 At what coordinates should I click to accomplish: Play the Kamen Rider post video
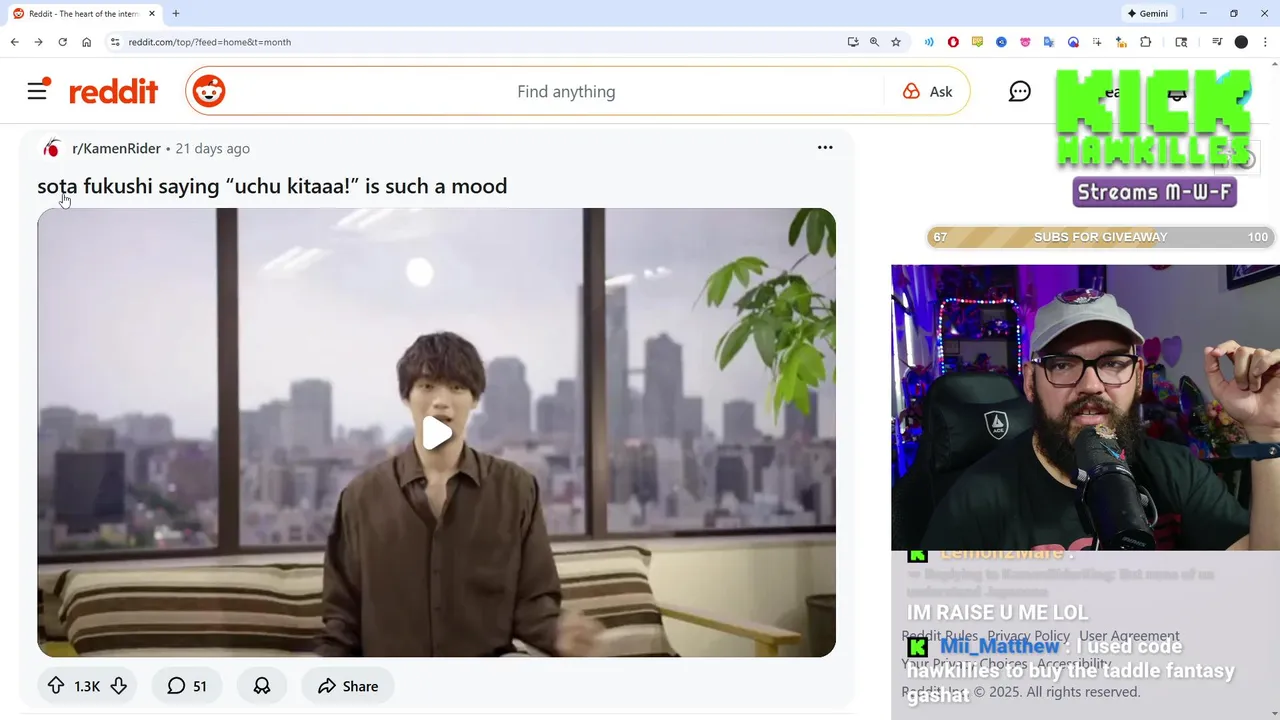[436, 433]
